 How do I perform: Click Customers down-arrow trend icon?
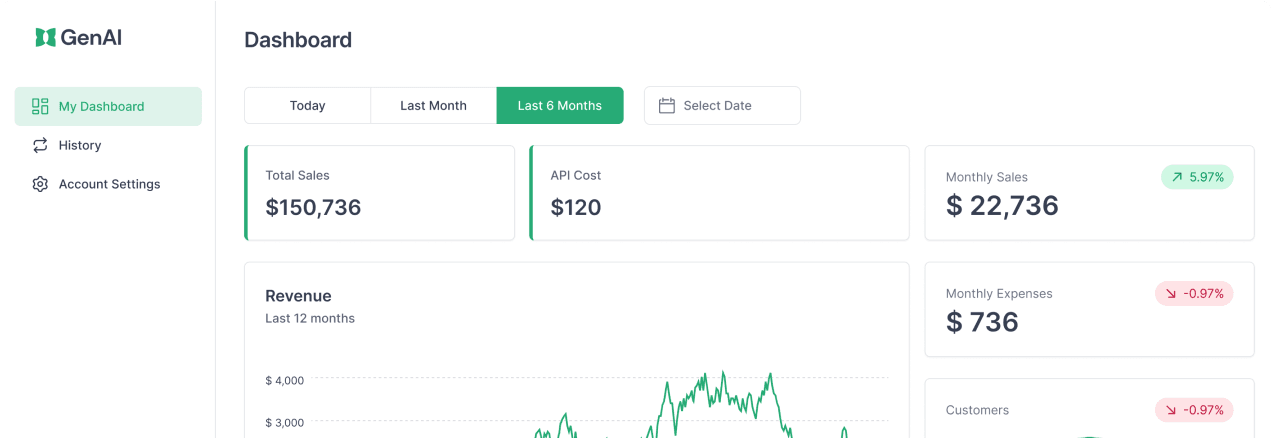[1171, 410]
